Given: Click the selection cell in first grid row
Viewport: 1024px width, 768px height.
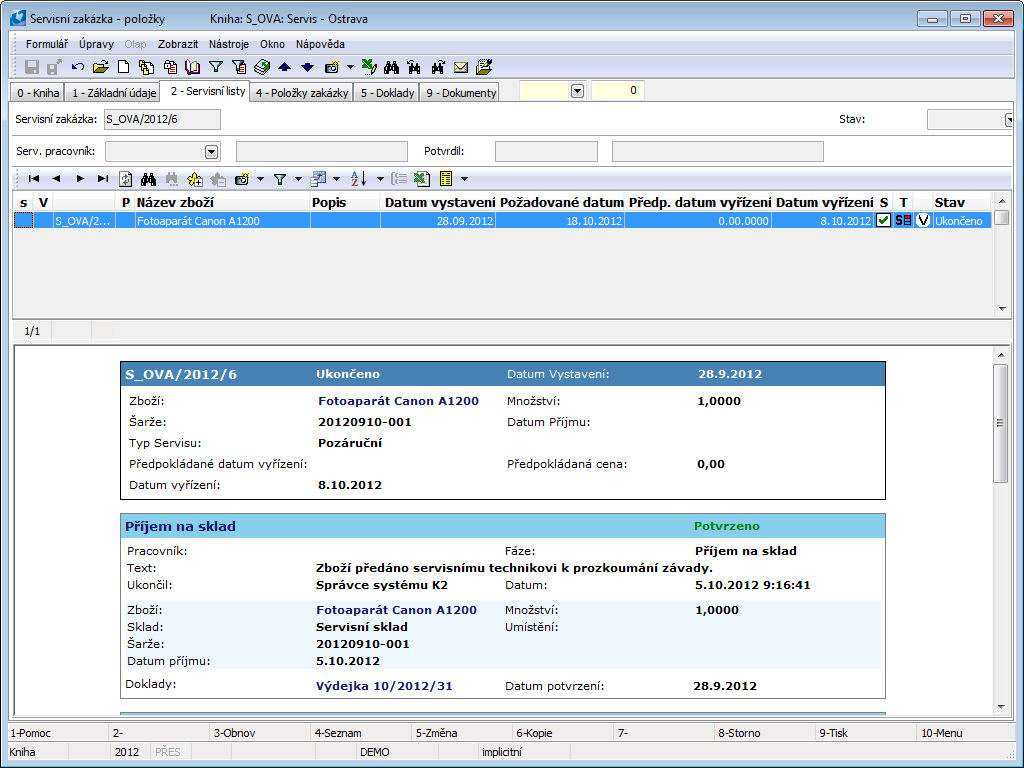Looking at the screenshot, I should [x=23, y=221].
